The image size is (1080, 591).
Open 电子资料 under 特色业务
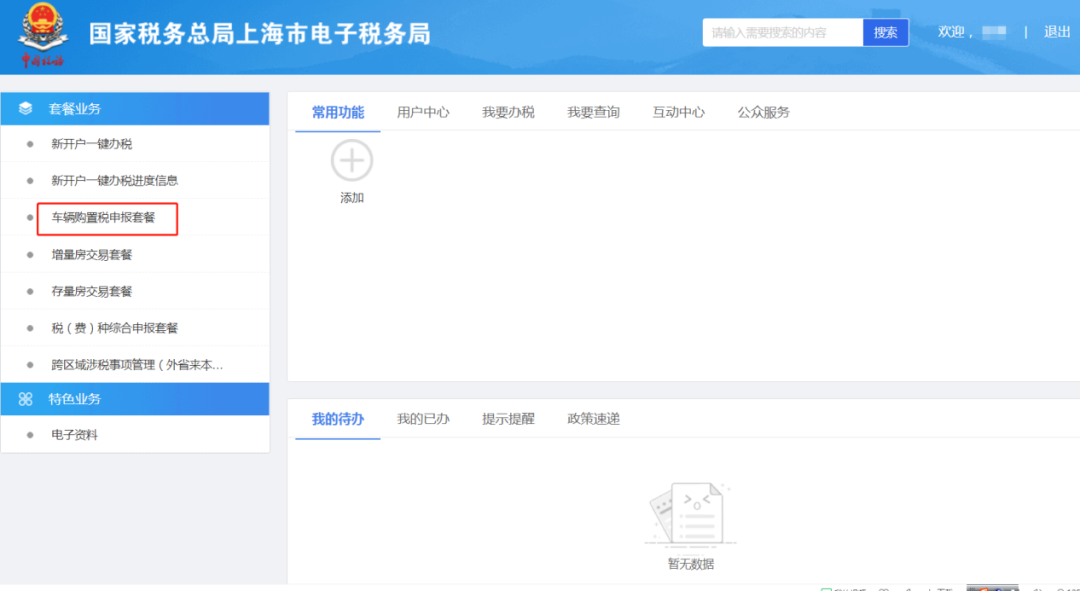tap(75, 435)
